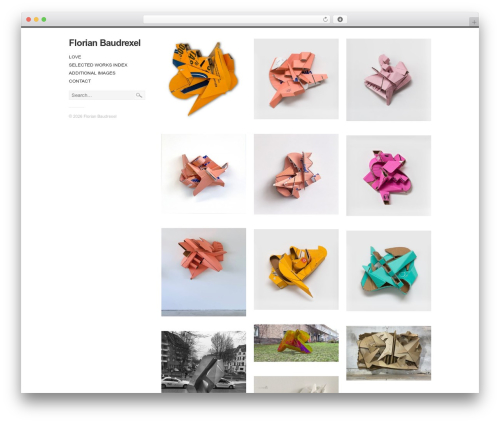Image resolution: width=500 pixels, height=423 pixels.
Task: Click the search magnifier icon
Action: 139,95
